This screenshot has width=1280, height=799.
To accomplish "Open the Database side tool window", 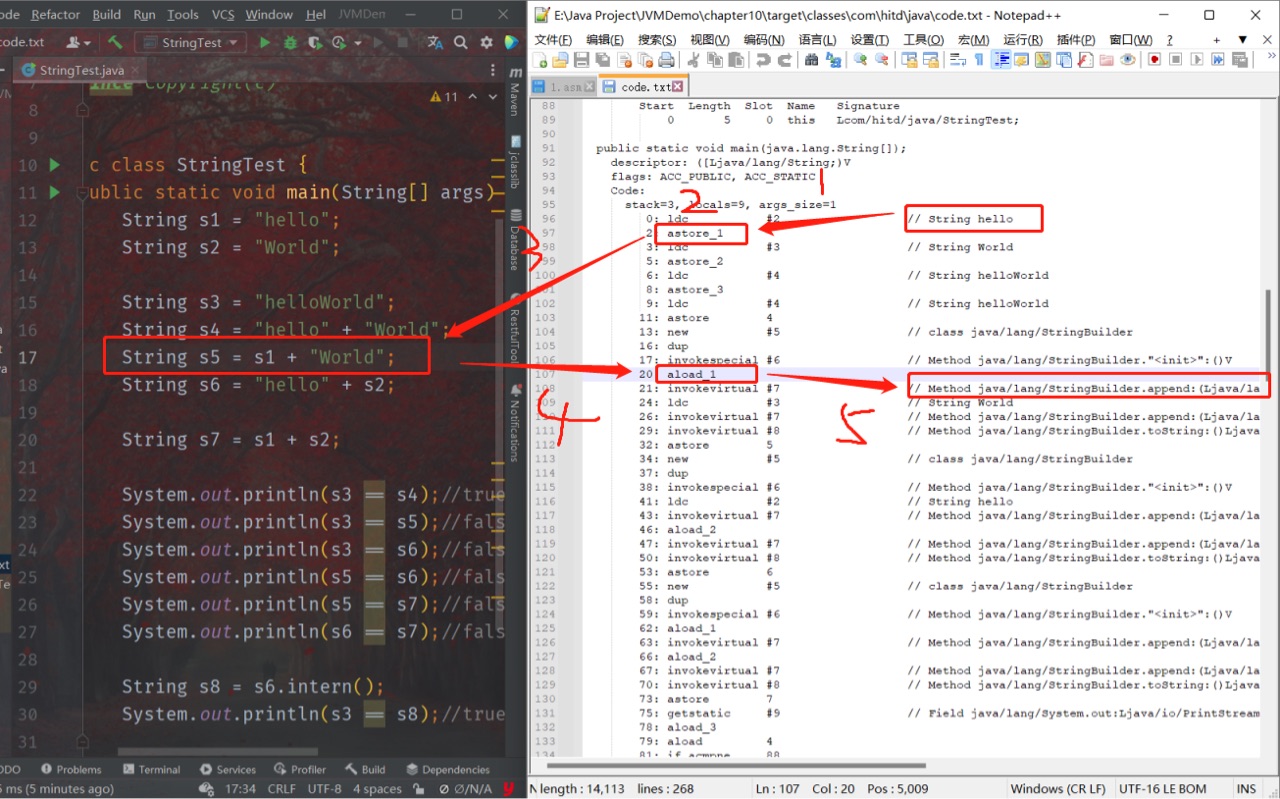I will click(515, 240).
